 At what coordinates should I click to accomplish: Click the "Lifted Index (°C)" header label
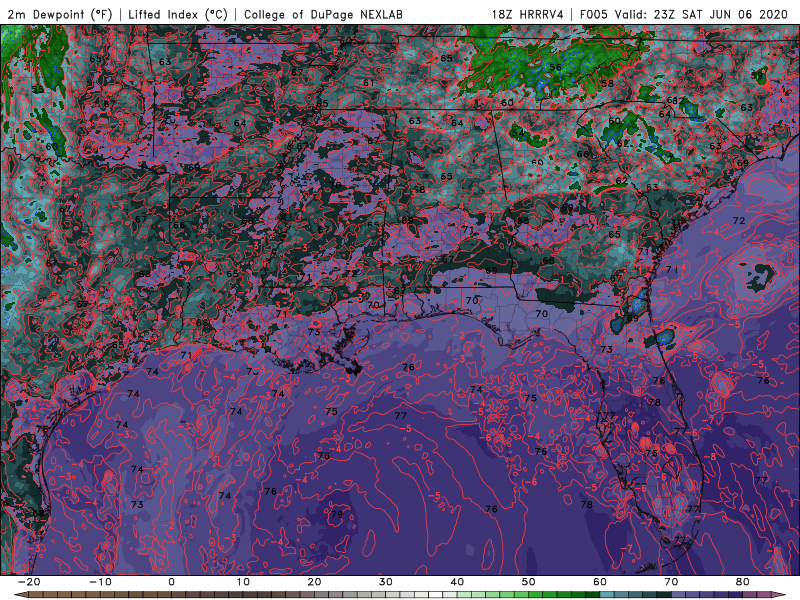point(178,14)
